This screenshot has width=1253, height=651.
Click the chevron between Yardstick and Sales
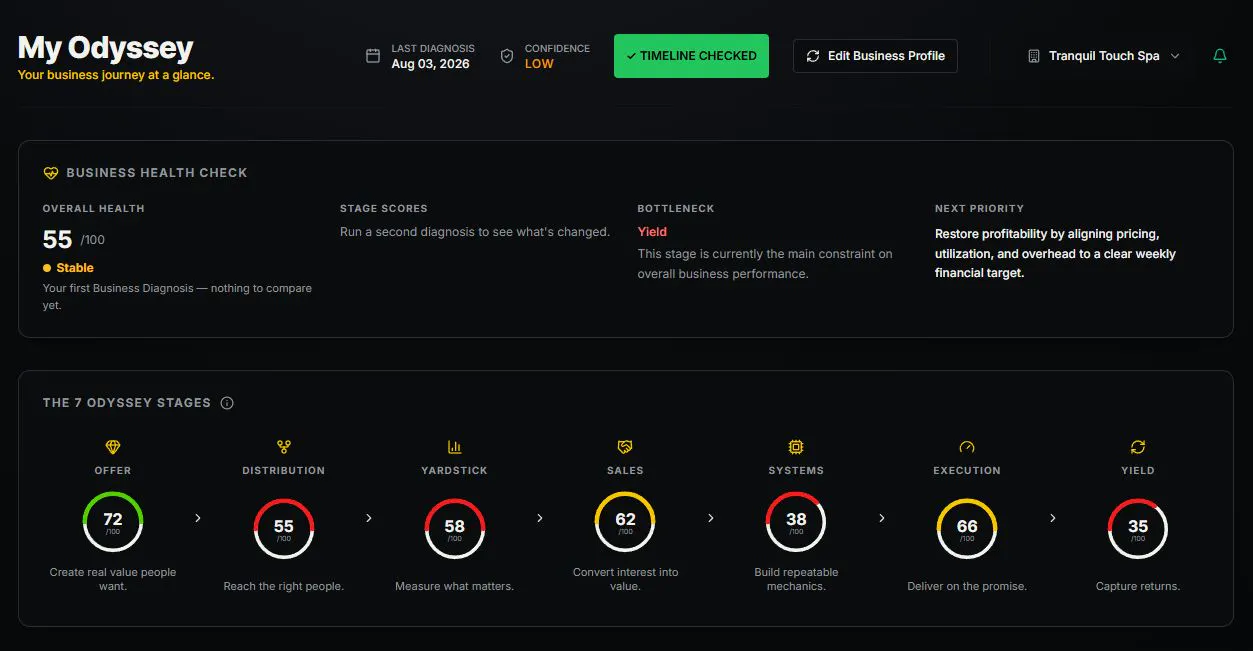point(540,518)
